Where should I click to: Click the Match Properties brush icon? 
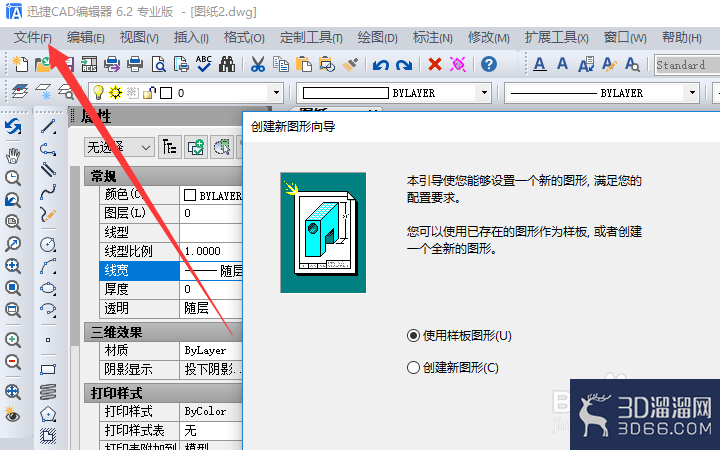[350, 64]
